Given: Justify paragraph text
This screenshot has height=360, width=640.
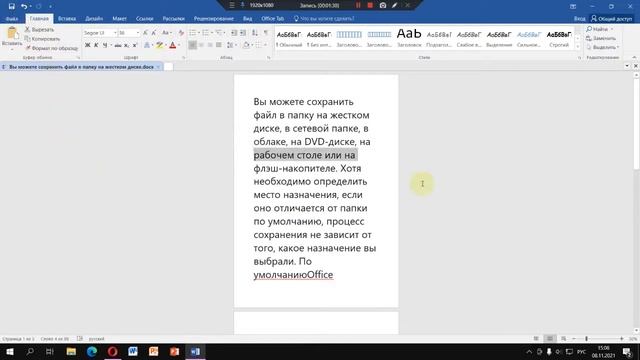Looking at the screenshot, I should pyautogui.click(x=219, y=45).
